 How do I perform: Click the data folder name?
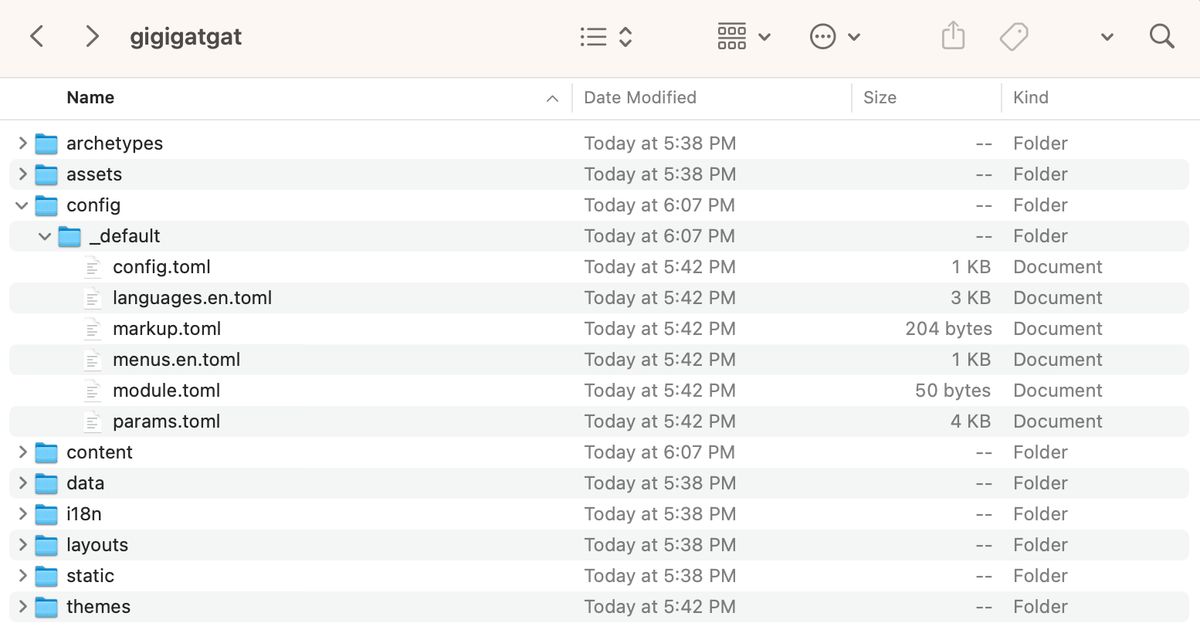point(85,483)
